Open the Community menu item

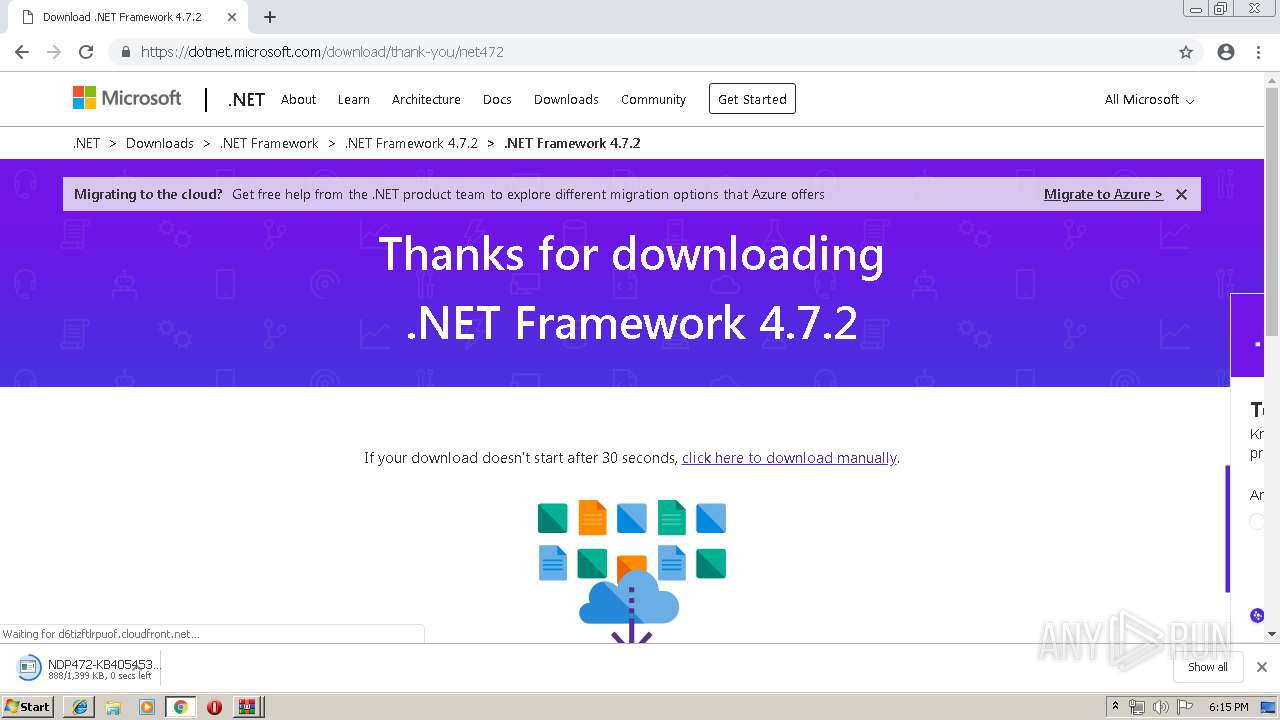(x=653, y=99)
